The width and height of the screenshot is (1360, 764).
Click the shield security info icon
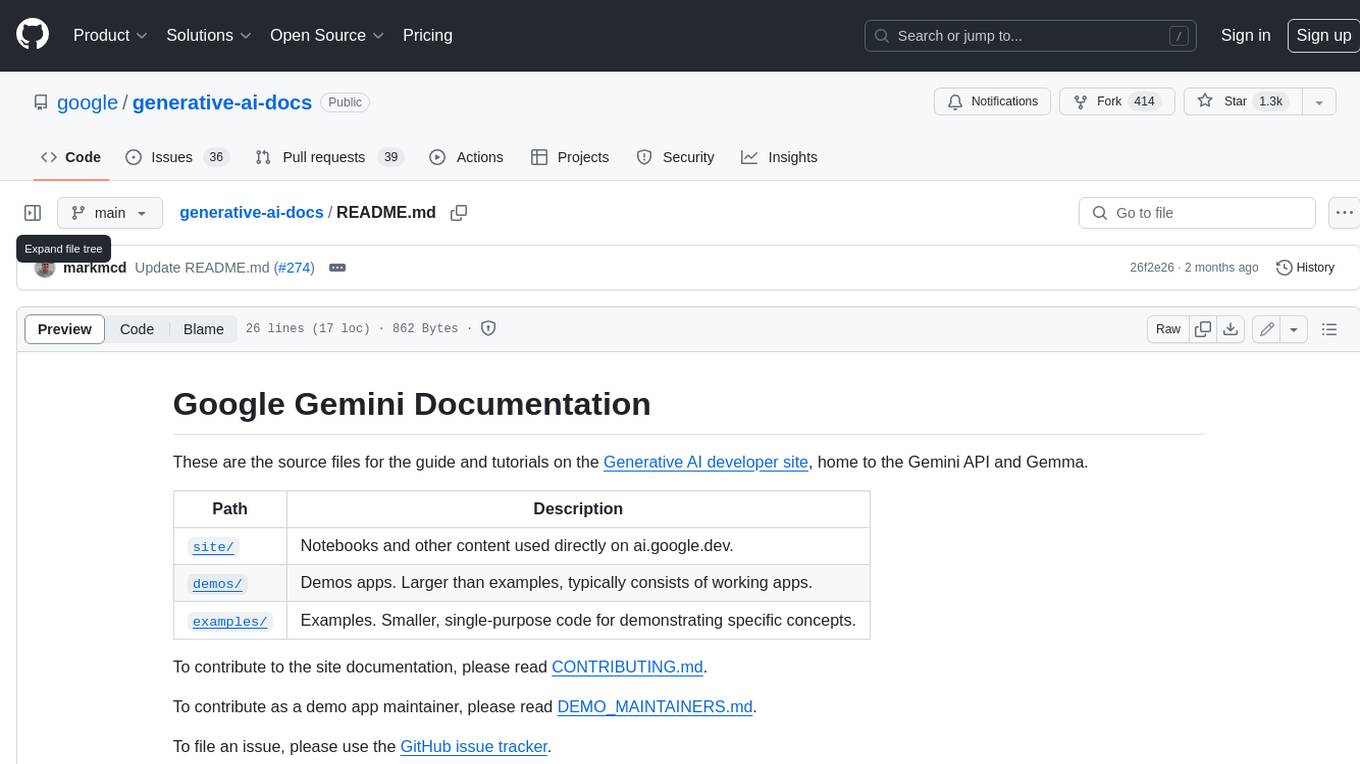point(488,328)
